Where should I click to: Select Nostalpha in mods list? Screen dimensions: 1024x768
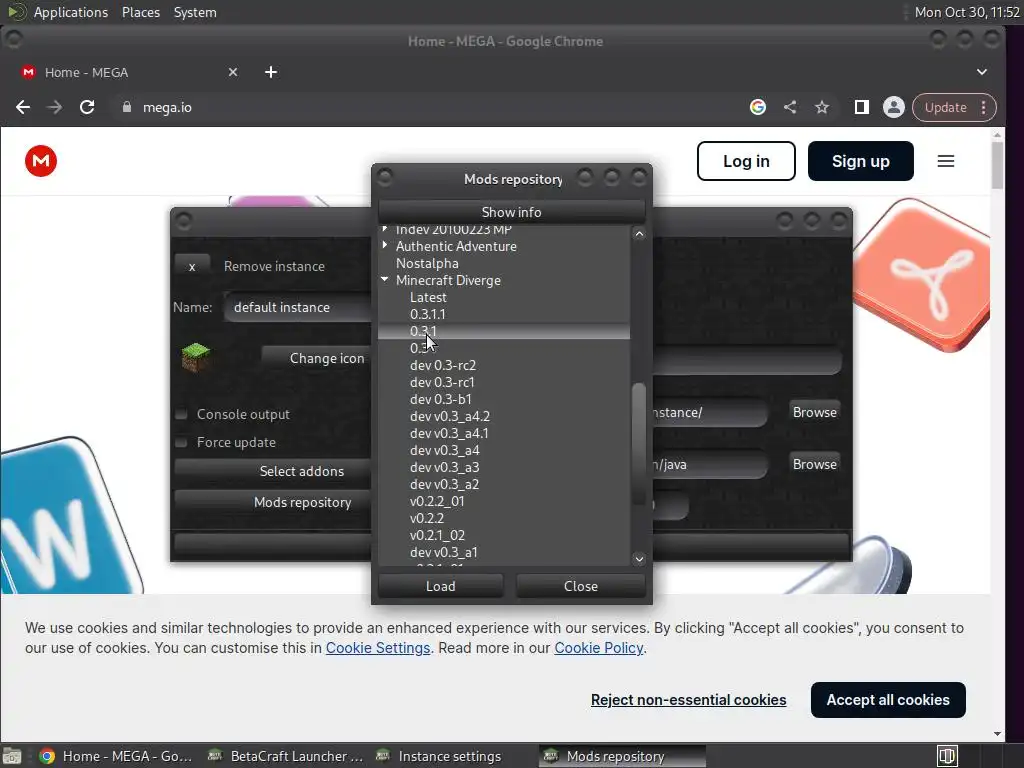(427, 263)
